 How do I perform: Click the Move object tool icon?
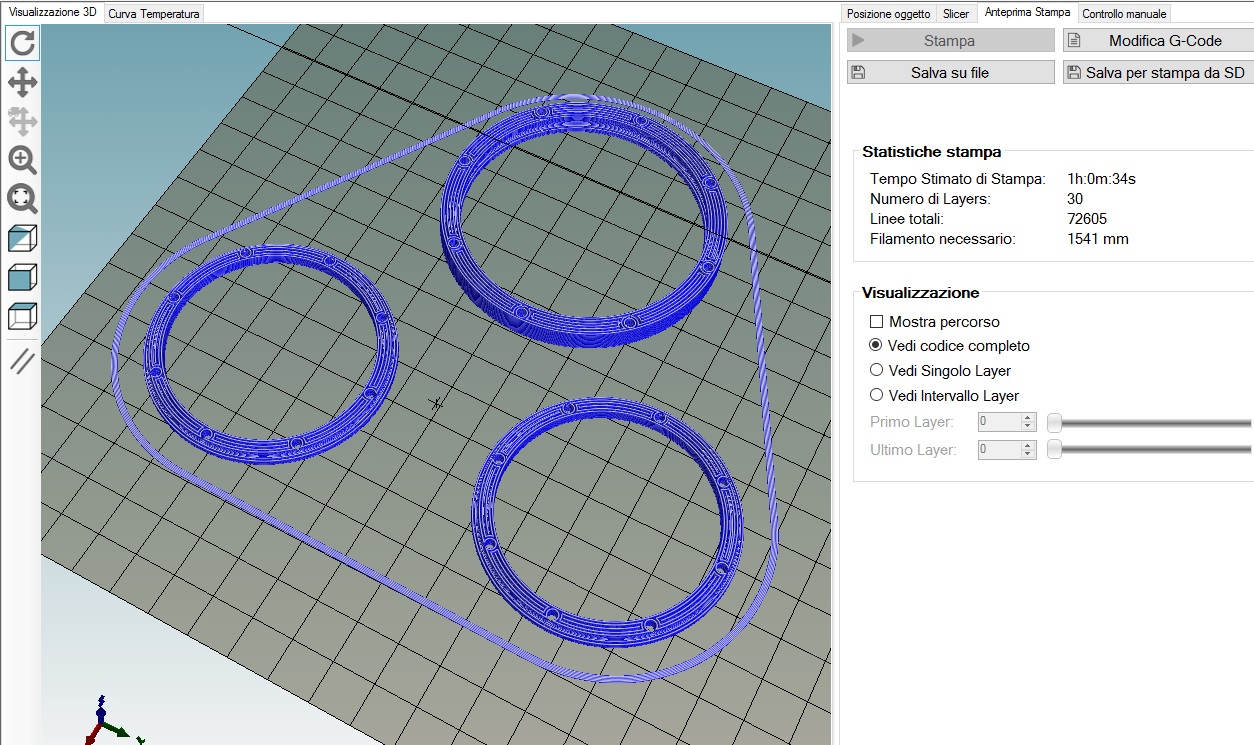coord(22,121)
